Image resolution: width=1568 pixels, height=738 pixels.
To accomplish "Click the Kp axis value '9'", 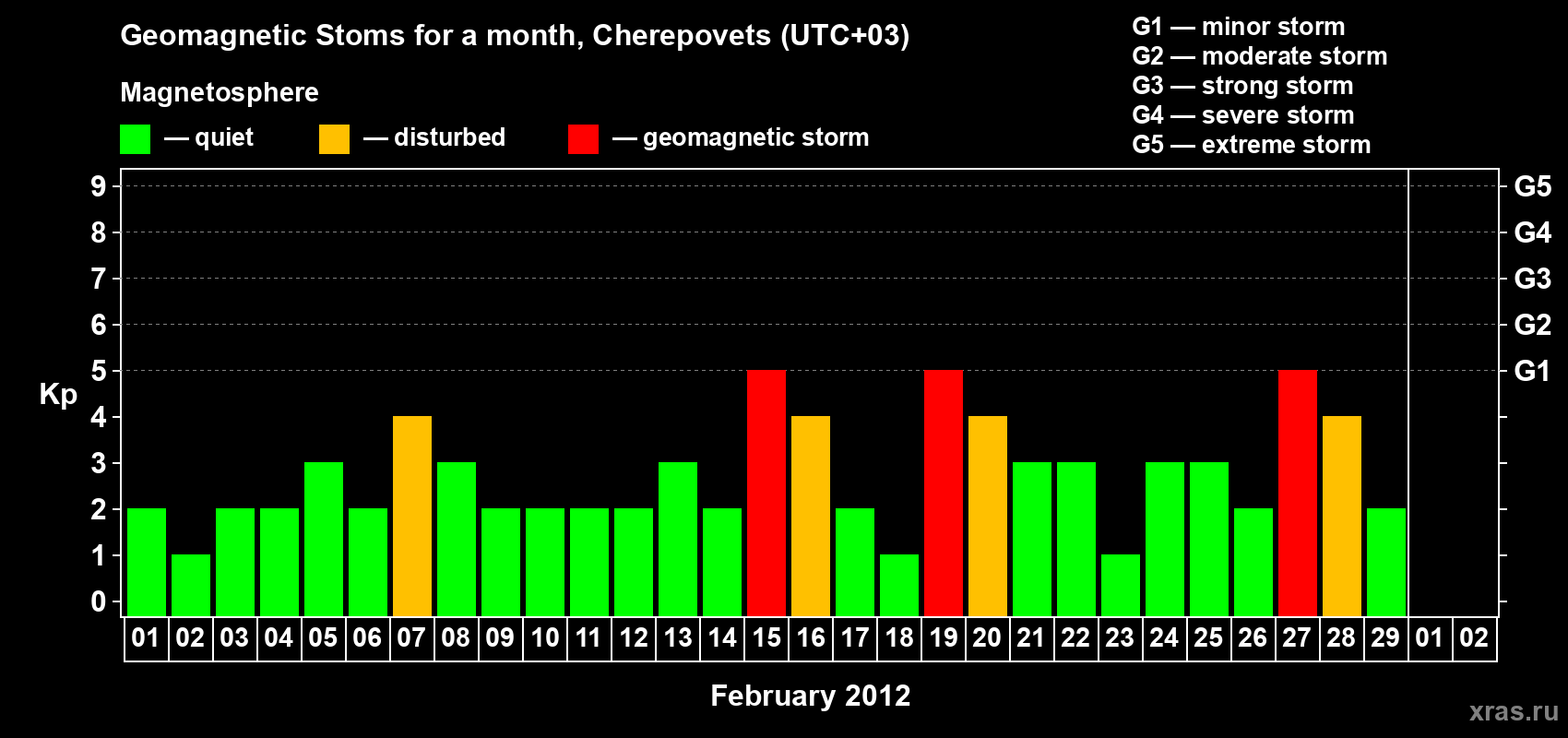I will [x=99, y=186].
